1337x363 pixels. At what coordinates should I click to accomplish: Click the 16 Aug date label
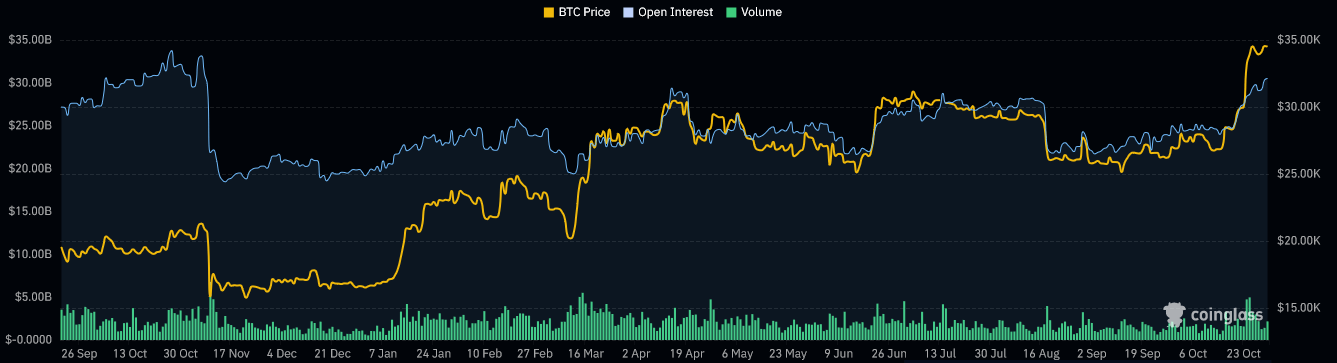tap(1040, 354)
